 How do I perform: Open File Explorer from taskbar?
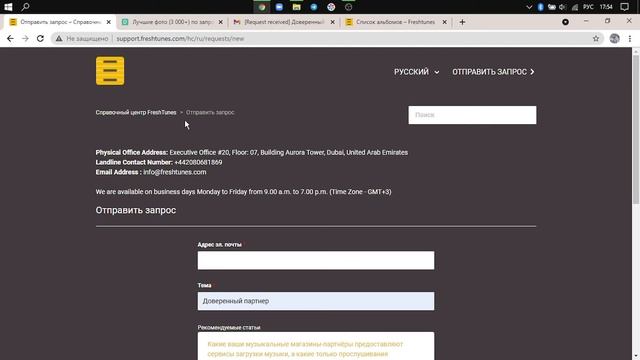[x=297, y=7]
